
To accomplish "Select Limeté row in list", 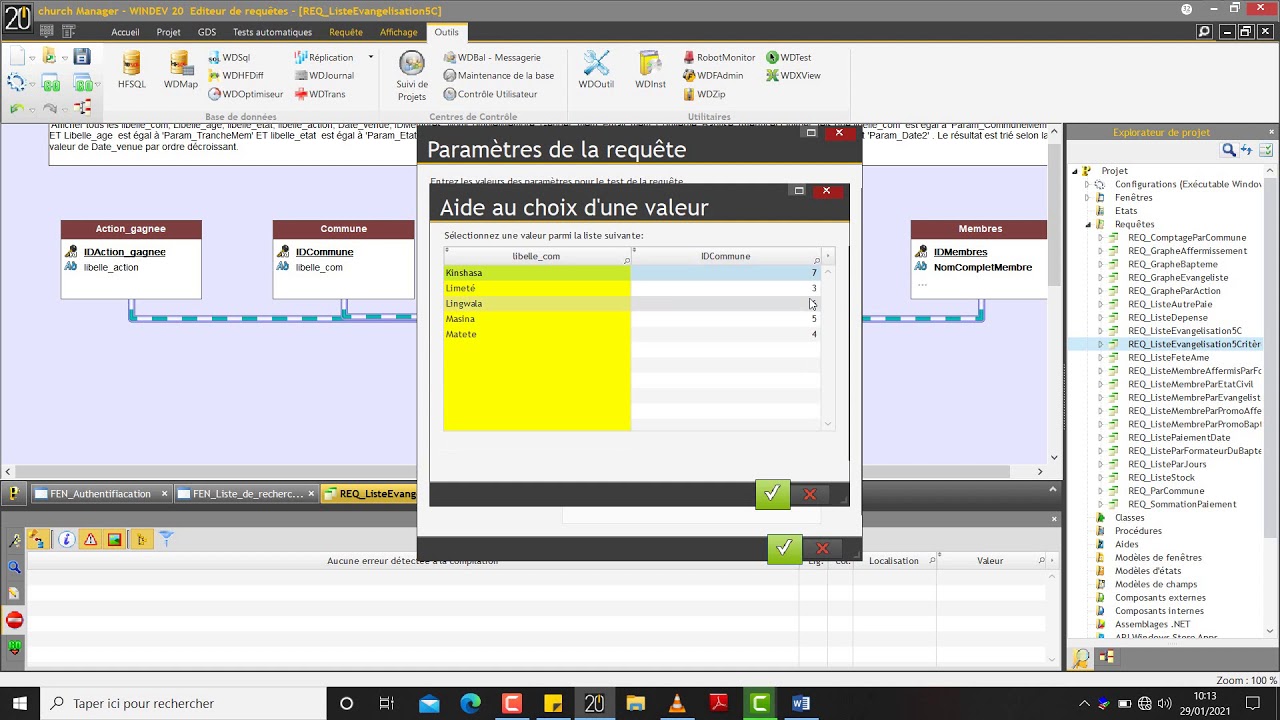I will pos(632,288).
